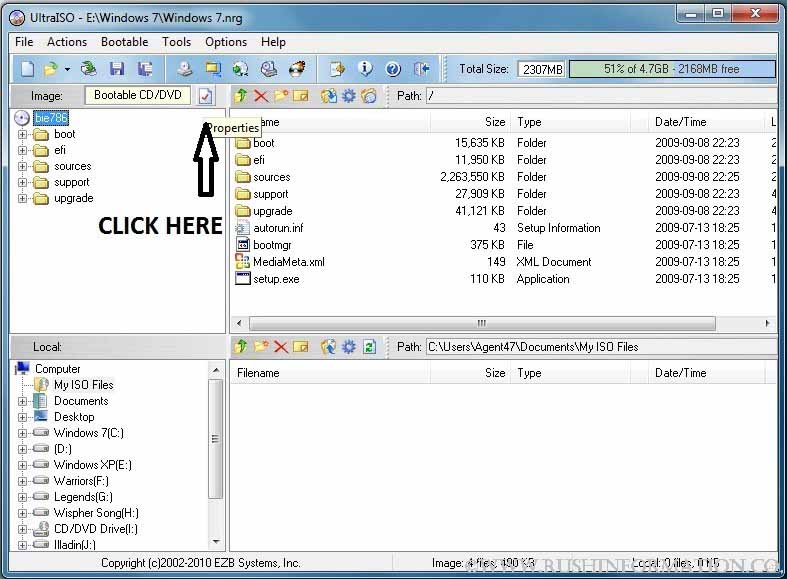The height and width of the screenshot is (579, 787).
Task: Expand Windows XP(E:) drive node
Action: (22, 466)
